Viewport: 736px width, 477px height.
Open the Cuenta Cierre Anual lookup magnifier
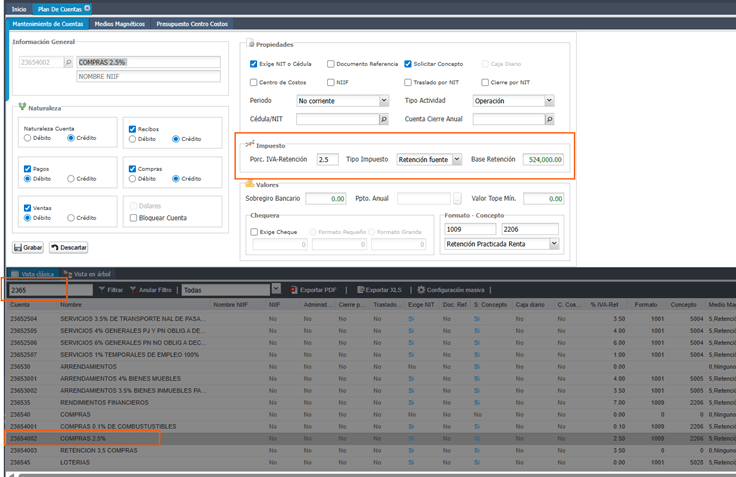point(549,119)
